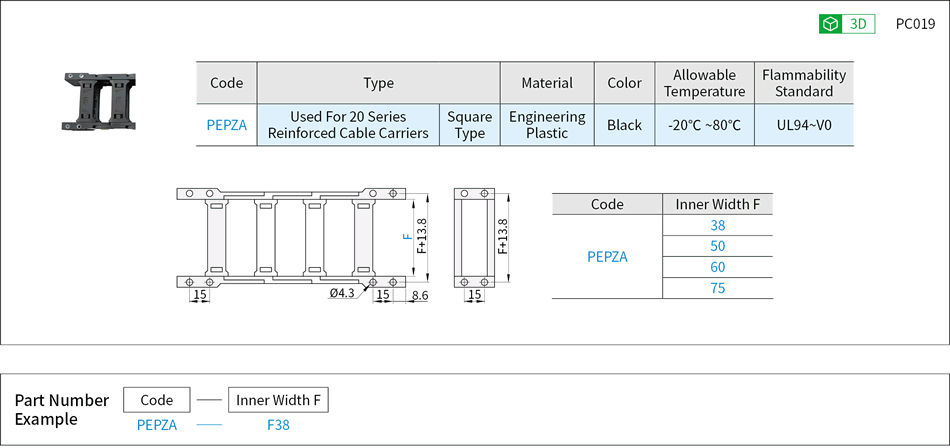The image size is (950, 448).
Task: Select the PEPZA code in the specifications table
Action: (226, 125)
